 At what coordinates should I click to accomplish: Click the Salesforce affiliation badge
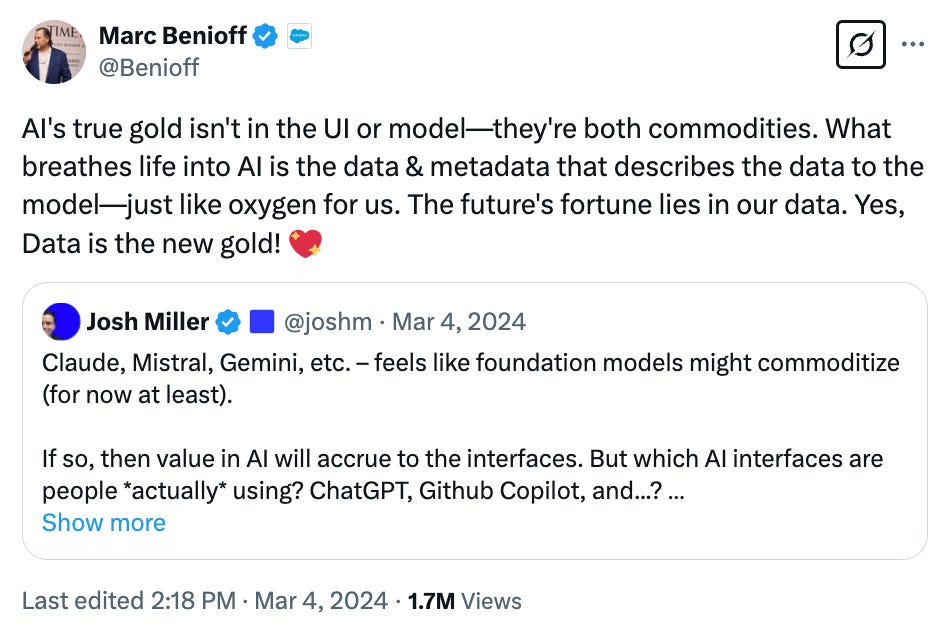pos(299,37)
